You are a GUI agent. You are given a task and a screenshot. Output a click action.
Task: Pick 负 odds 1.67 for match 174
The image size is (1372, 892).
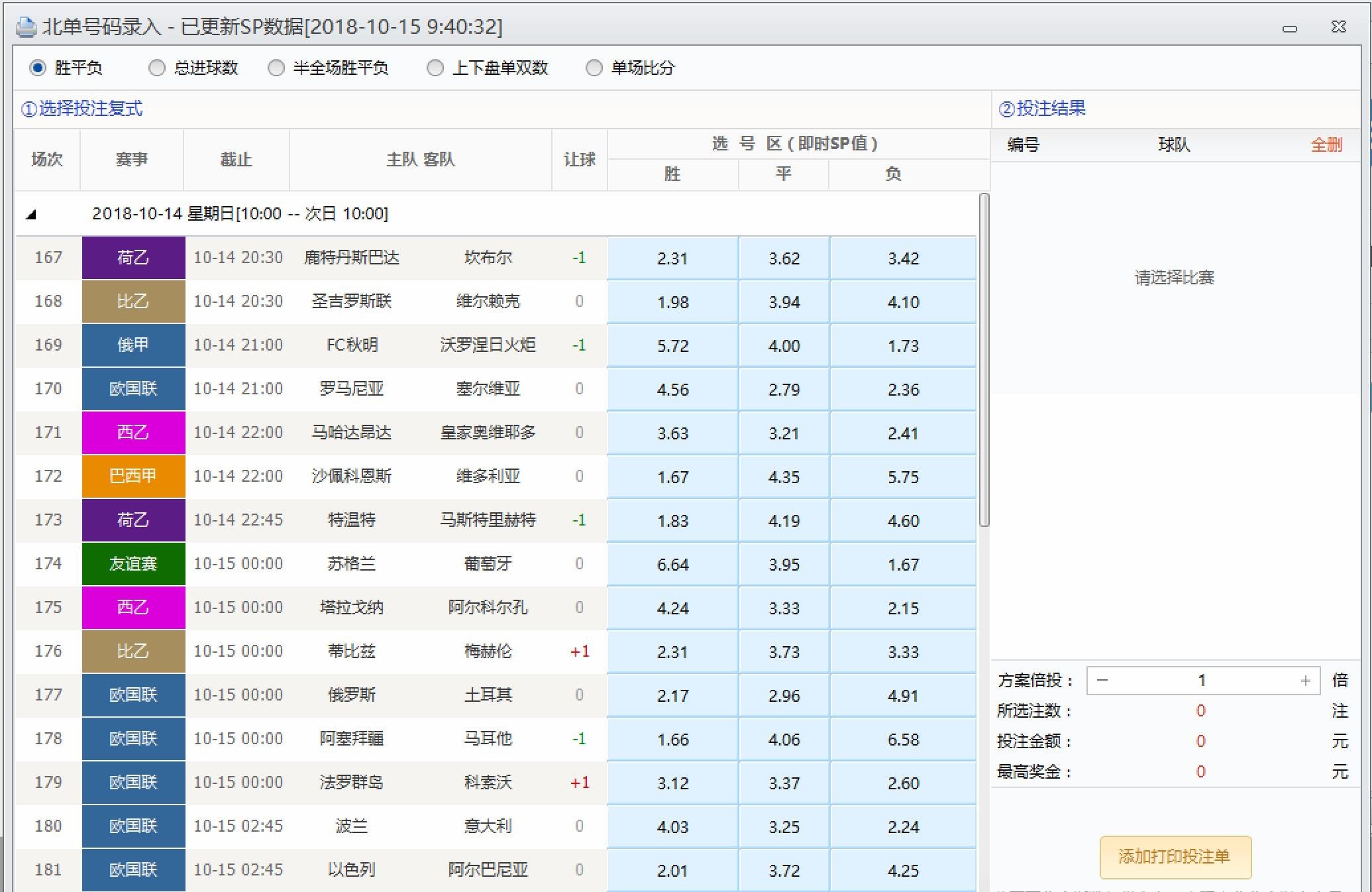click(x=903, y=564)
